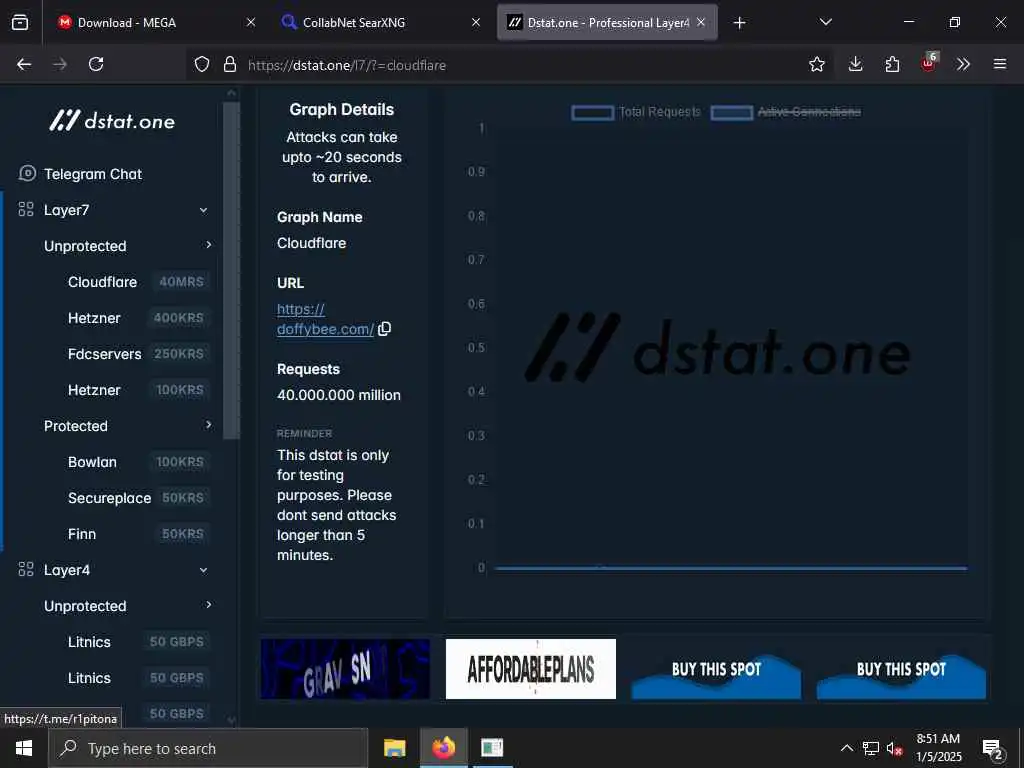View site security padlock info
The image size is (1024, 768).
tap(230, 64)
